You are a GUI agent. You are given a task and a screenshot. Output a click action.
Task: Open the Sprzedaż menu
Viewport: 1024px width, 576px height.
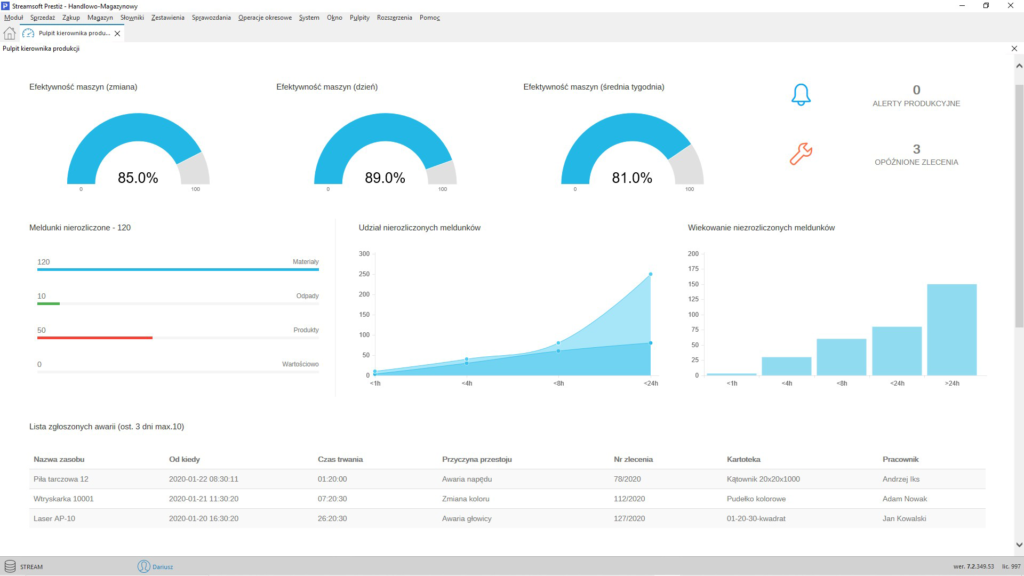pyautogui.click(x=42, y=18)
